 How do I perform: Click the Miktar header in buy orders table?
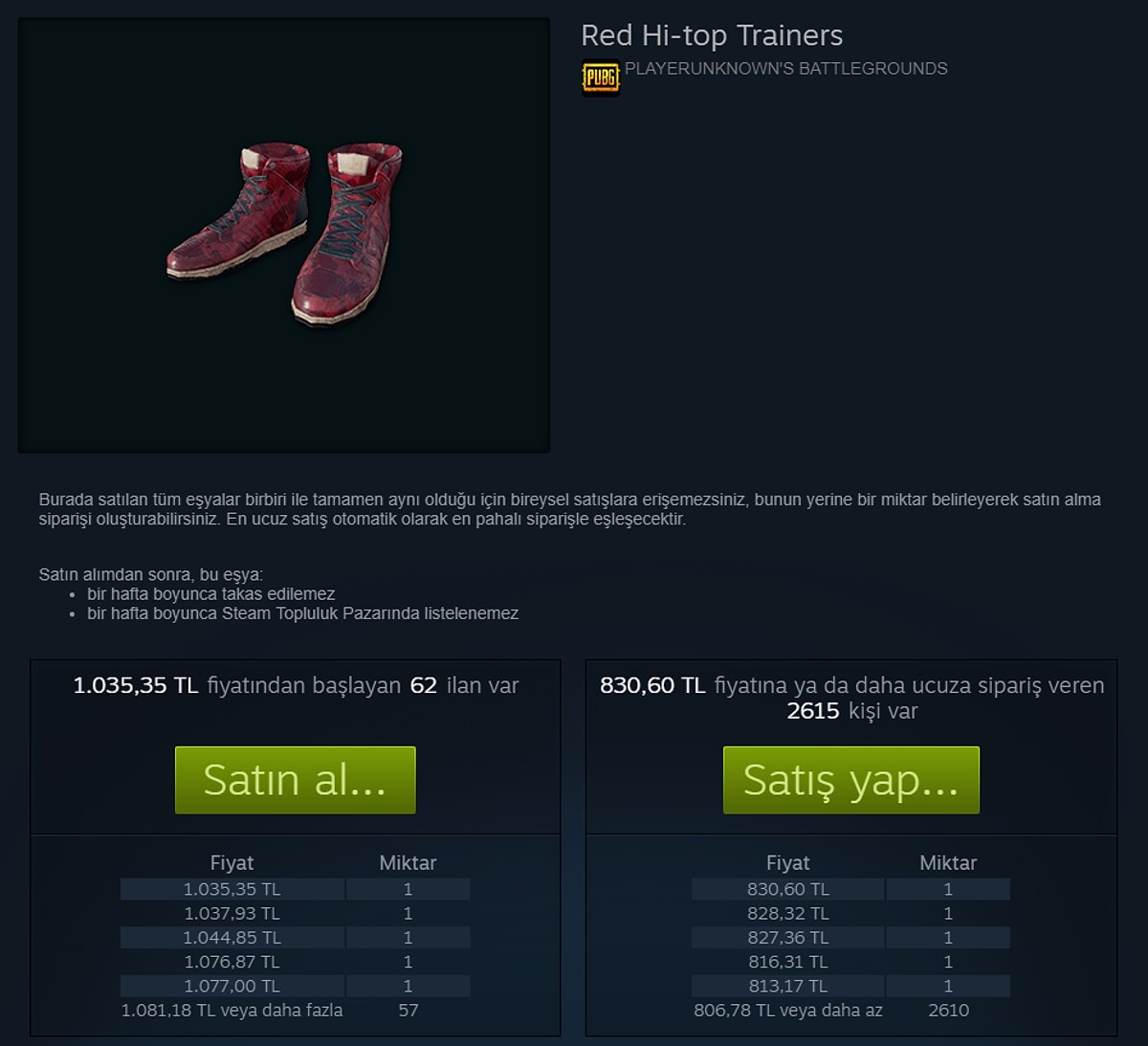pos(948,862)
